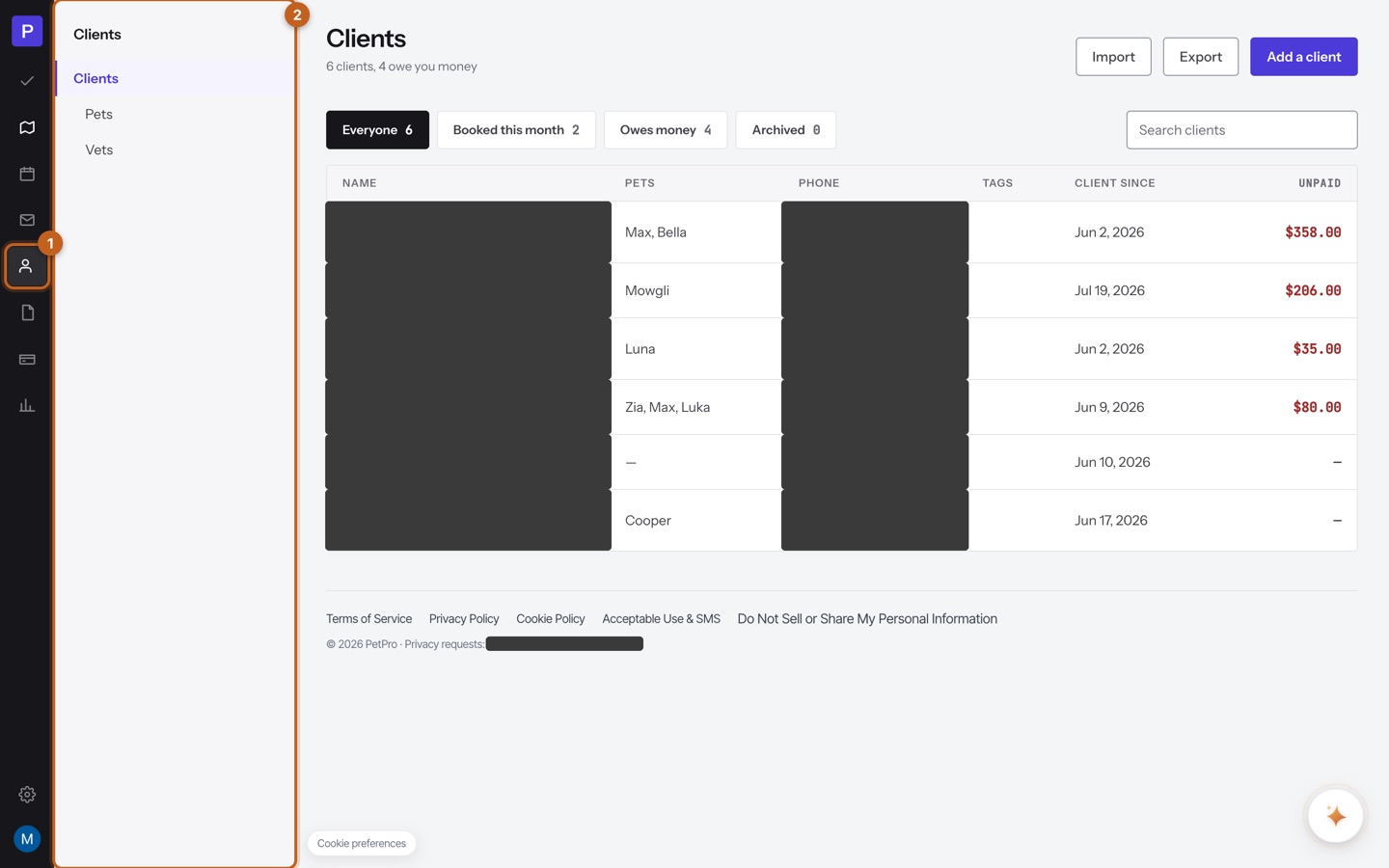
Task: Click the "Zia, Max, Luka" pets cell
Action: 667,407
